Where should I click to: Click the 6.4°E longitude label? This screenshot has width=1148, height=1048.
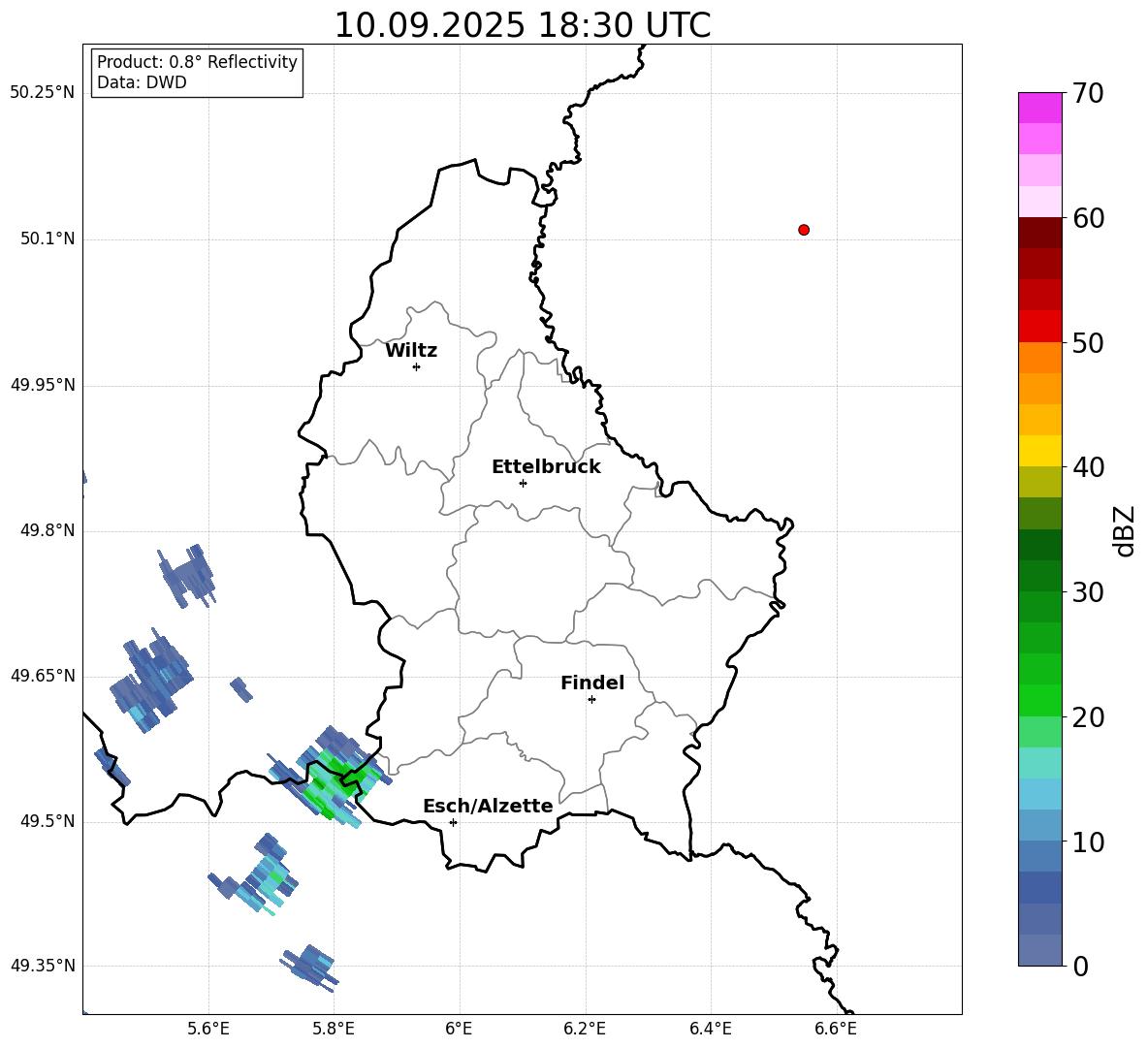[710, 1030]
